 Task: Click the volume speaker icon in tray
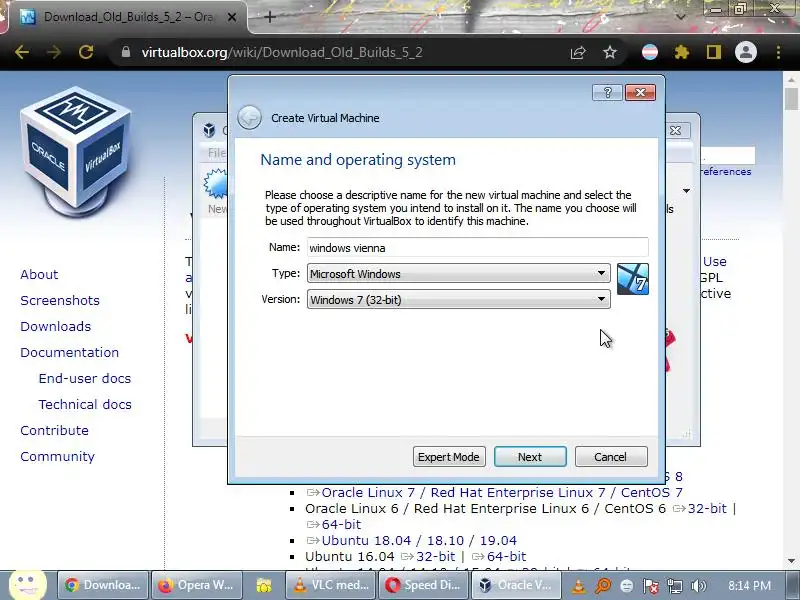click(x=698, y=586)
